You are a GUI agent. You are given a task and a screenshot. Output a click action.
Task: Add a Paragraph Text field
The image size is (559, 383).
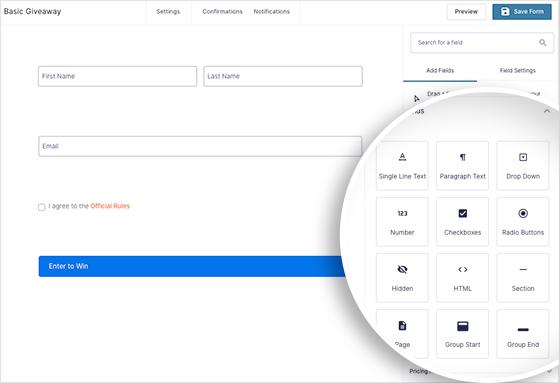pos(462,165)
